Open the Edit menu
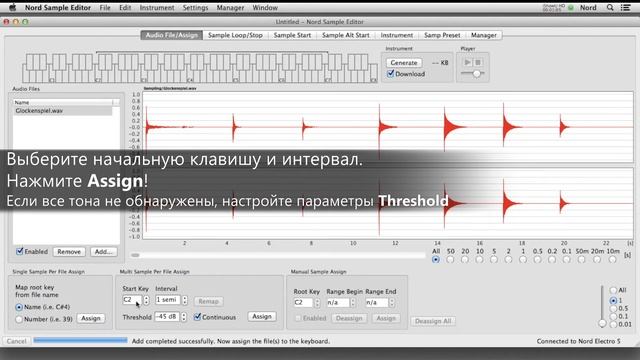 tap(125, 7)
